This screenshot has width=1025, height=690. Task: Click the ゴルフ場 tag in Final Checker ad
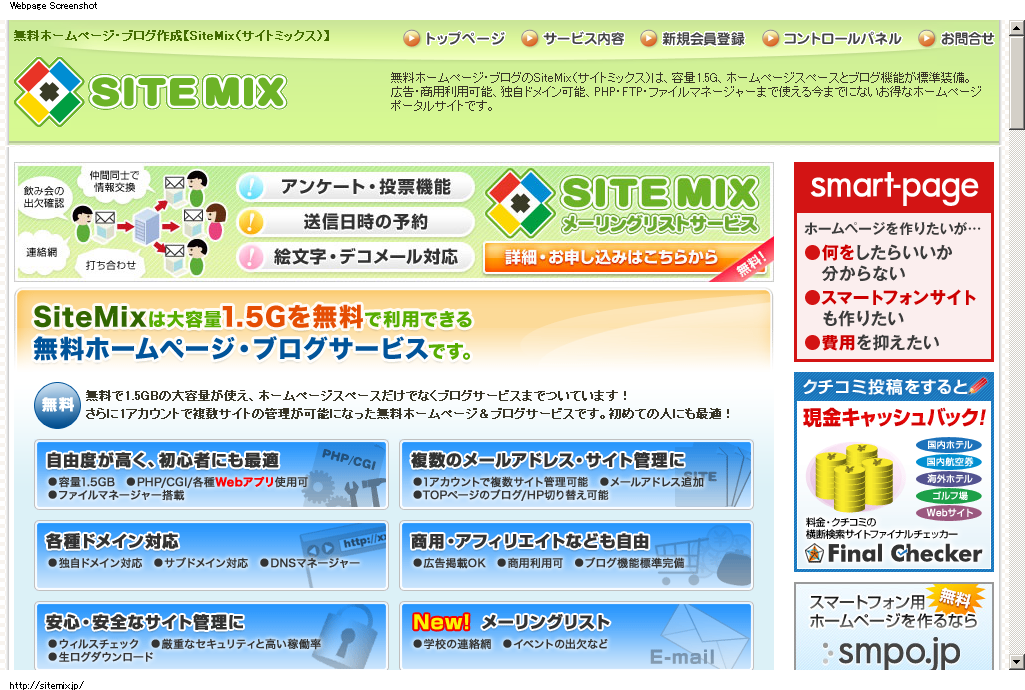coord(949,496)
